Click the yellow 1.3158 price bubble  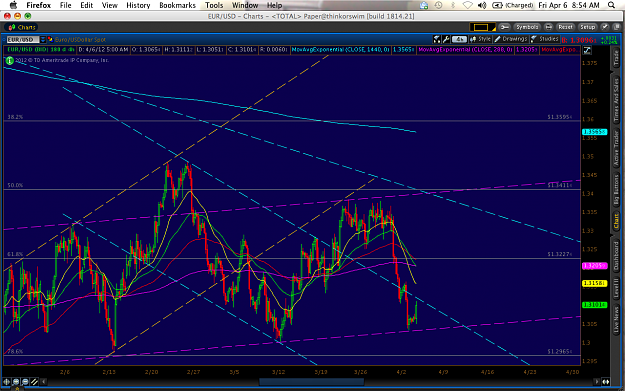coord(594,283)
